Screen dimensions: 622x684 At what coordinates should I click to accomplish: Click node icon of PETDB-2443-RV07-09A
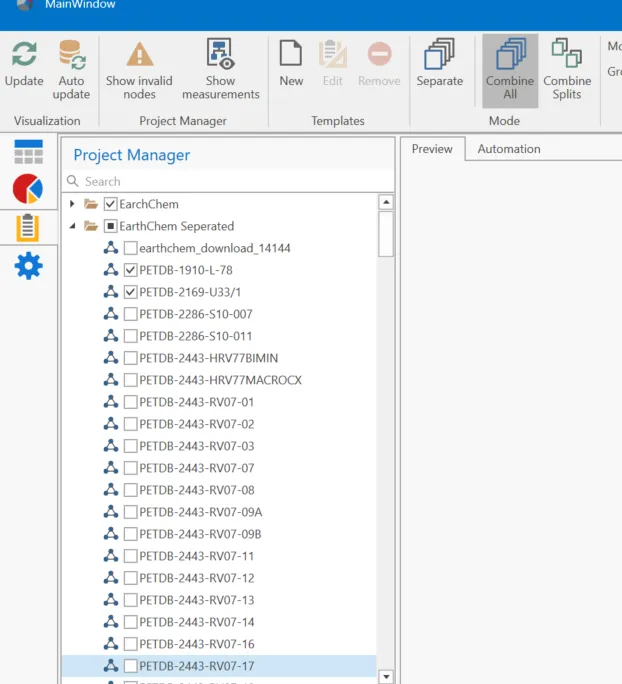tap(111, 512)
